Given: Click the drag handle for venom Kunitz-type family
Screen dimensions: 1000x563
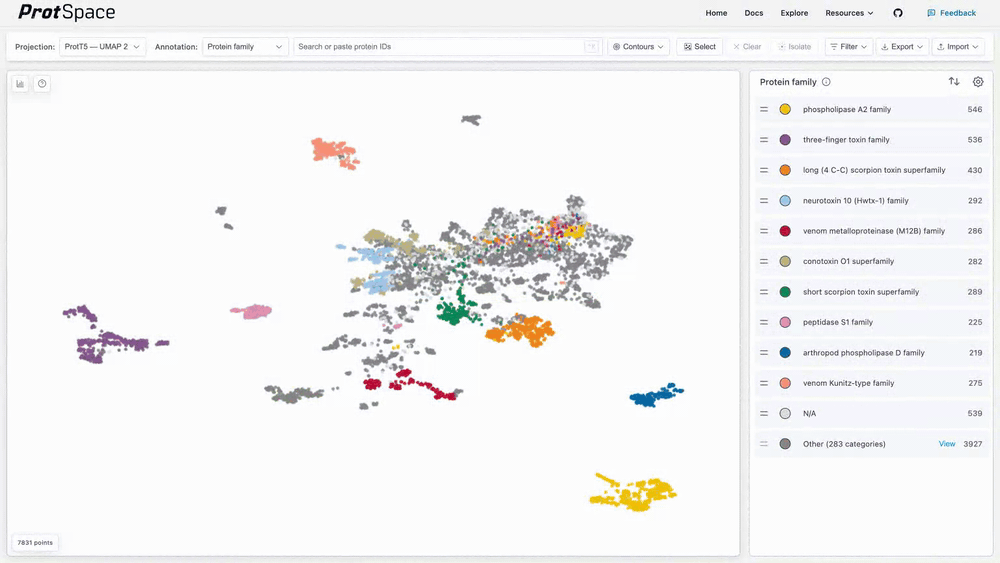Looking at the screenshot, I should click(764, 383).
